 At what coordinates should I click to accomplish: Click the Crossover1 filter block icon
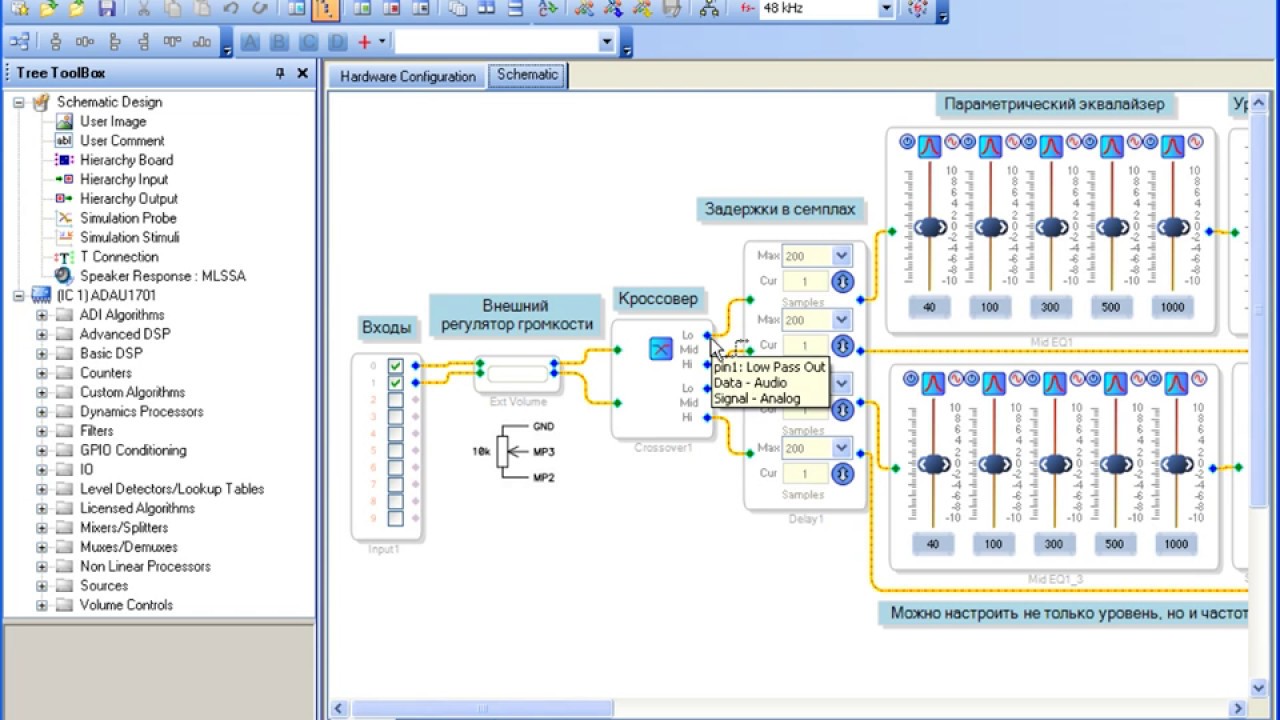(661, 348)
